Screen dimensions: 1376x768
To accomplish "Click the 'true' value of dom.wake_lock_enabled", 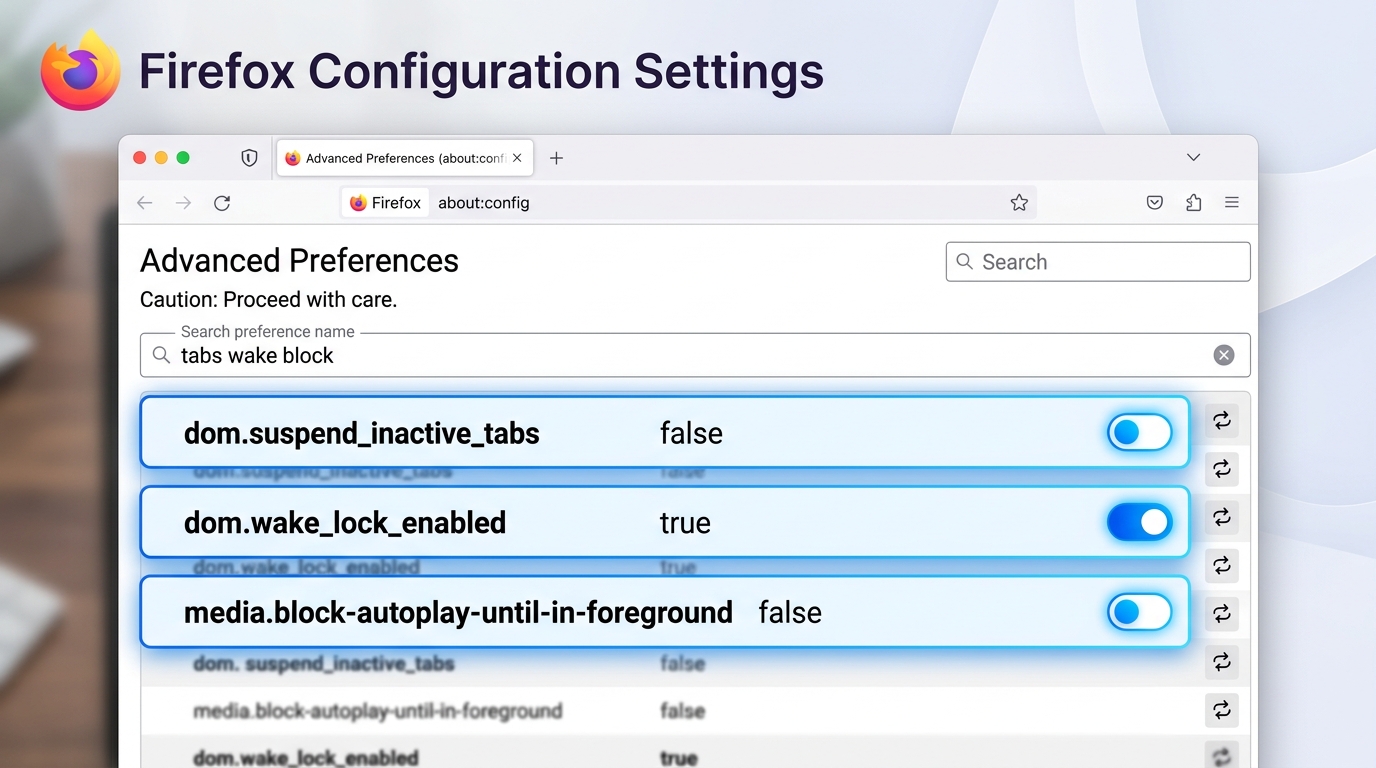I will (685, 523).
